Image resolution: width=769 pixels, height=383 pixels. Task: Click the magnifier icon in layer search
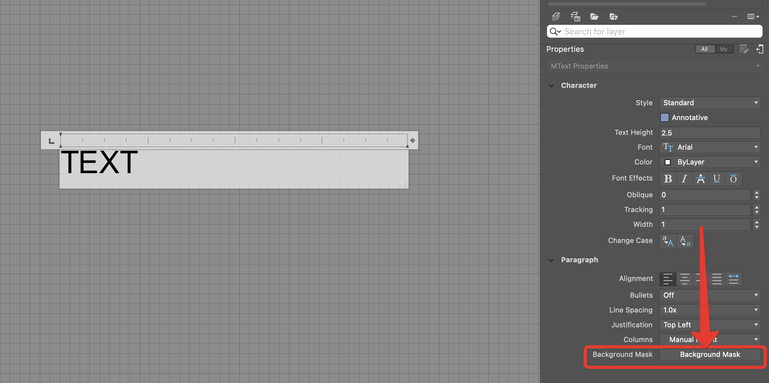555,31
